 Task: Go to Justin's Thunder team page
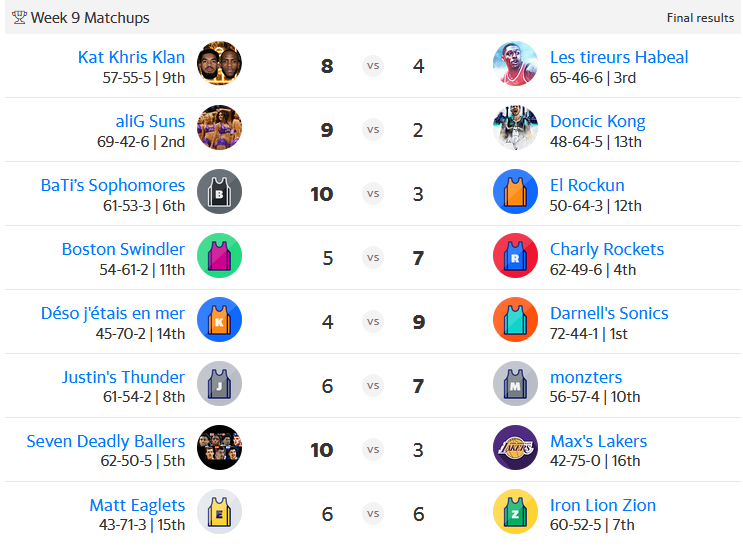[x=123, y=377]
